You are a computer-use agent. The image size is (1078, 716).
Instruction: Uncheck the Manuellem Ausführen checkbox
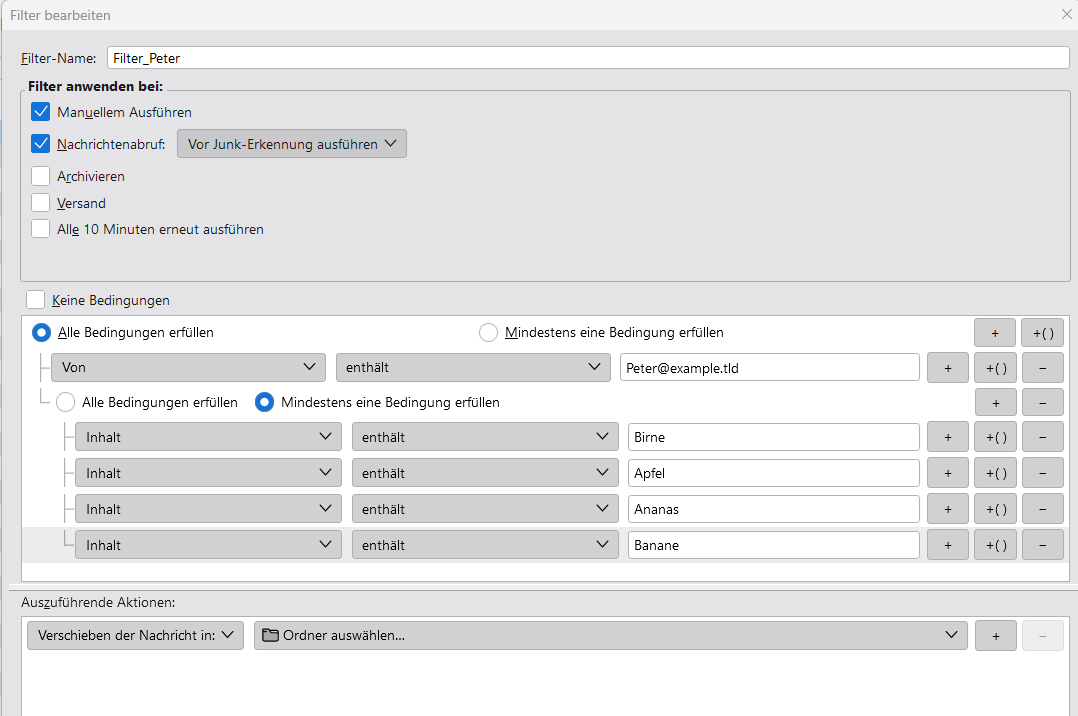(x=41, y=112)
